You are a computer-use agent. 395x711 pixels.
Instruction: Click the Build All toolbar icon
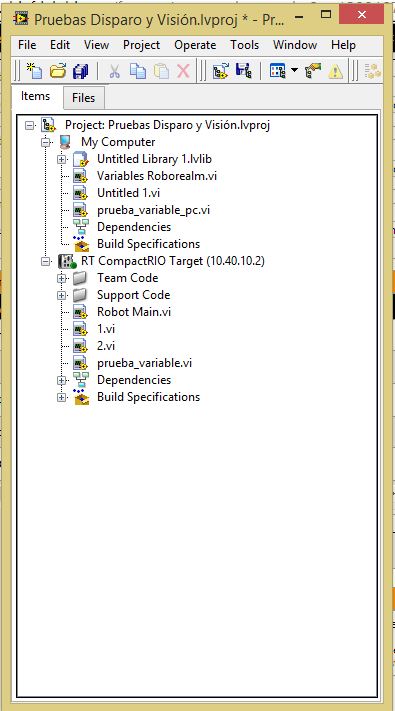[x=372, y=71]
